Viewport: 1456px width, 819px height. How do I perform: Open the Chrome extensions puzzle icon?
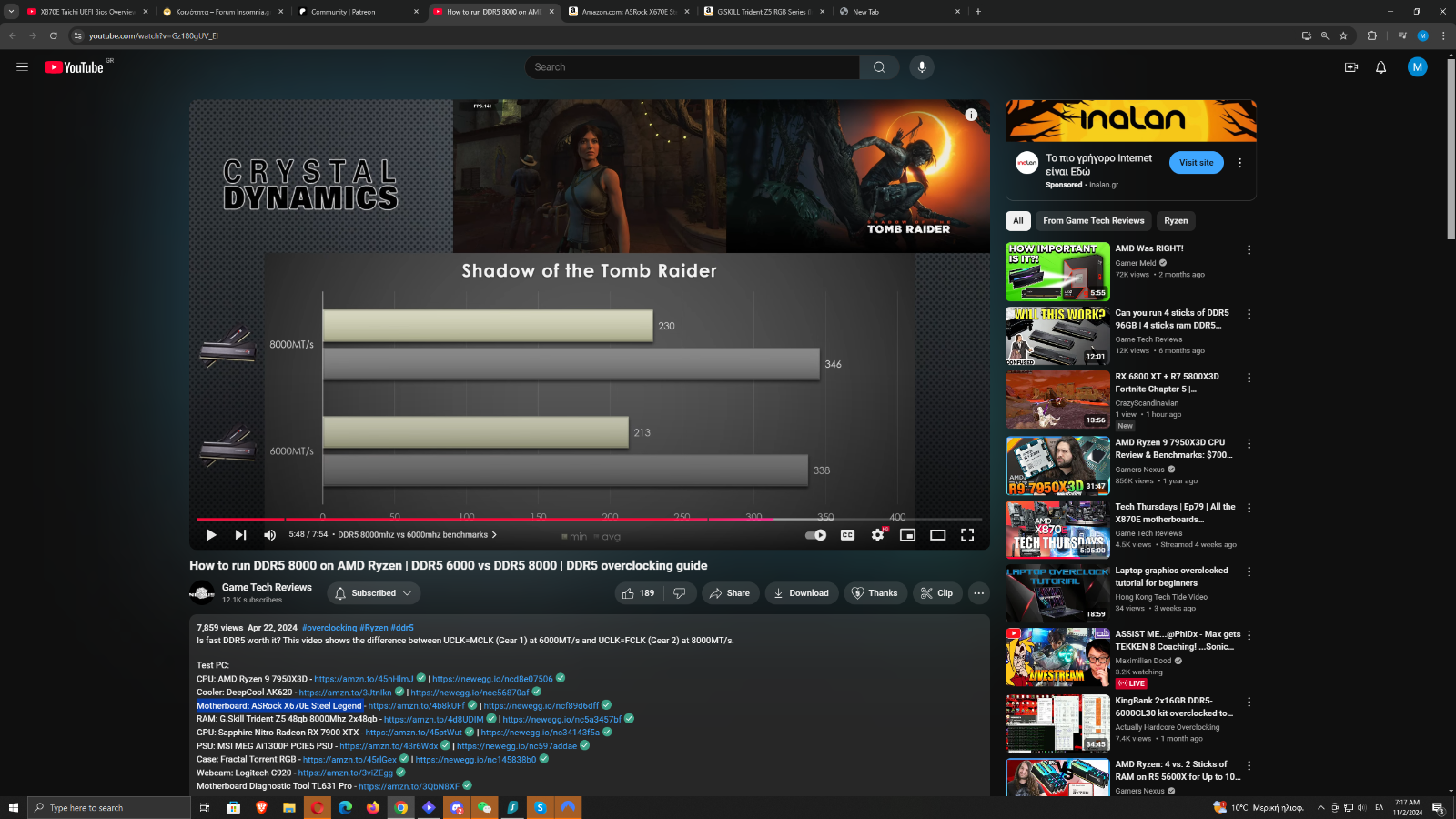[1372, 35]
